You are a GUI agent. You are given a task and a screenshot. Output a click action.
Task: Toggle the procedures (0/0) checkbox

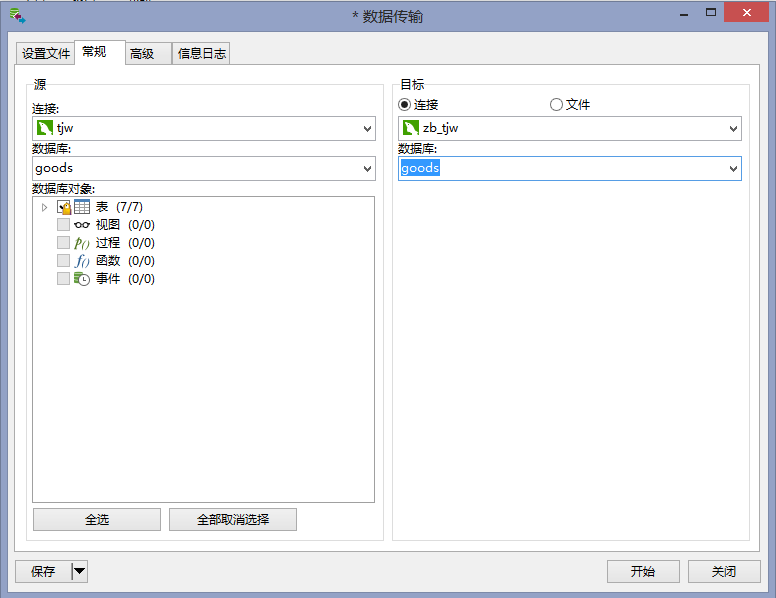pos(63,243)
